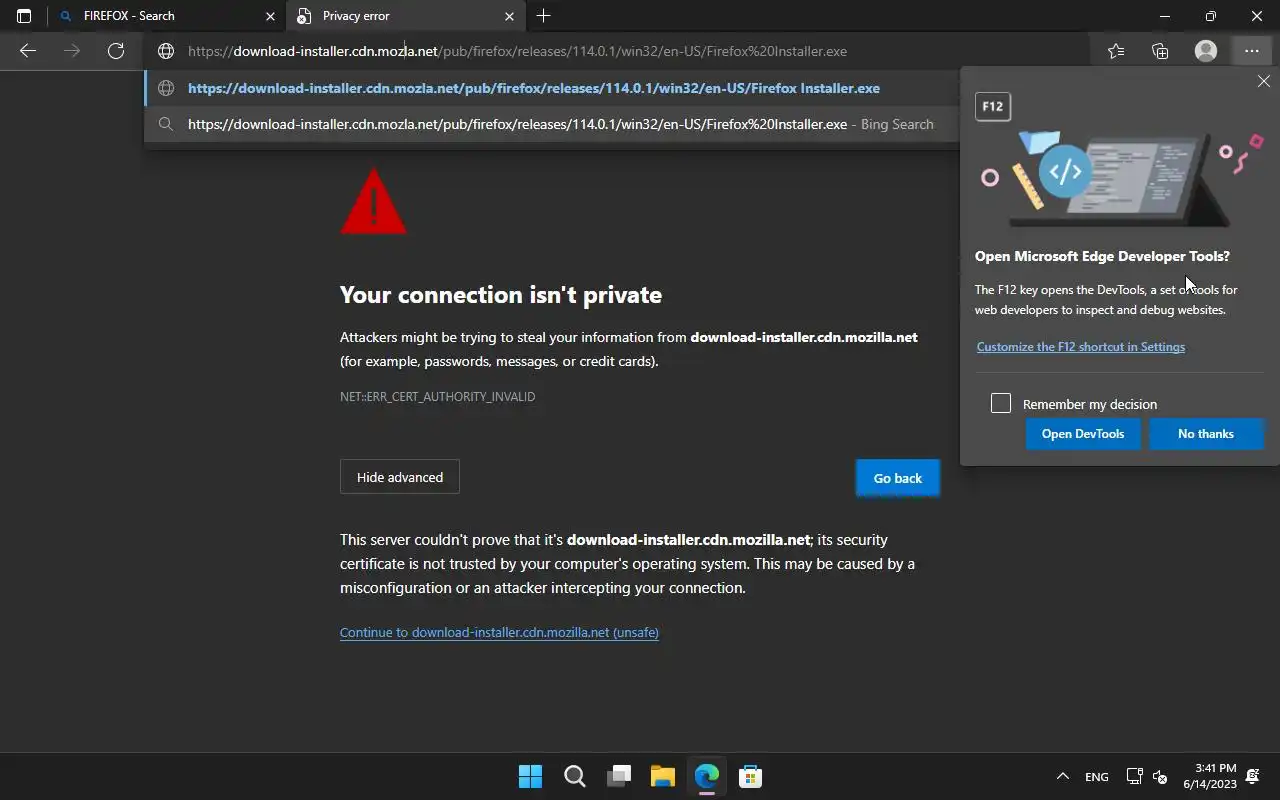The height and width of the screenshot is (800, 1280).
Task: Click Customize the F12 shortcut in Settings
Action: (x=1080, y=347)
